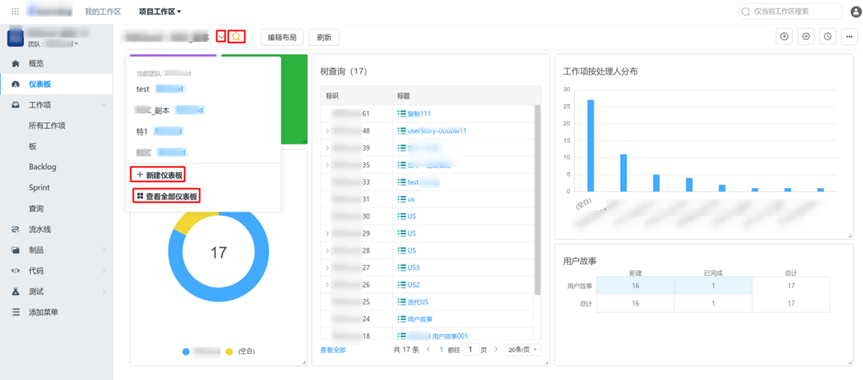Image resolution: width=863 pixels, height=380 pixels.
Task: Click the tree query vertical scrollbar
Action: pyautogui.click(x=537, y=199)
